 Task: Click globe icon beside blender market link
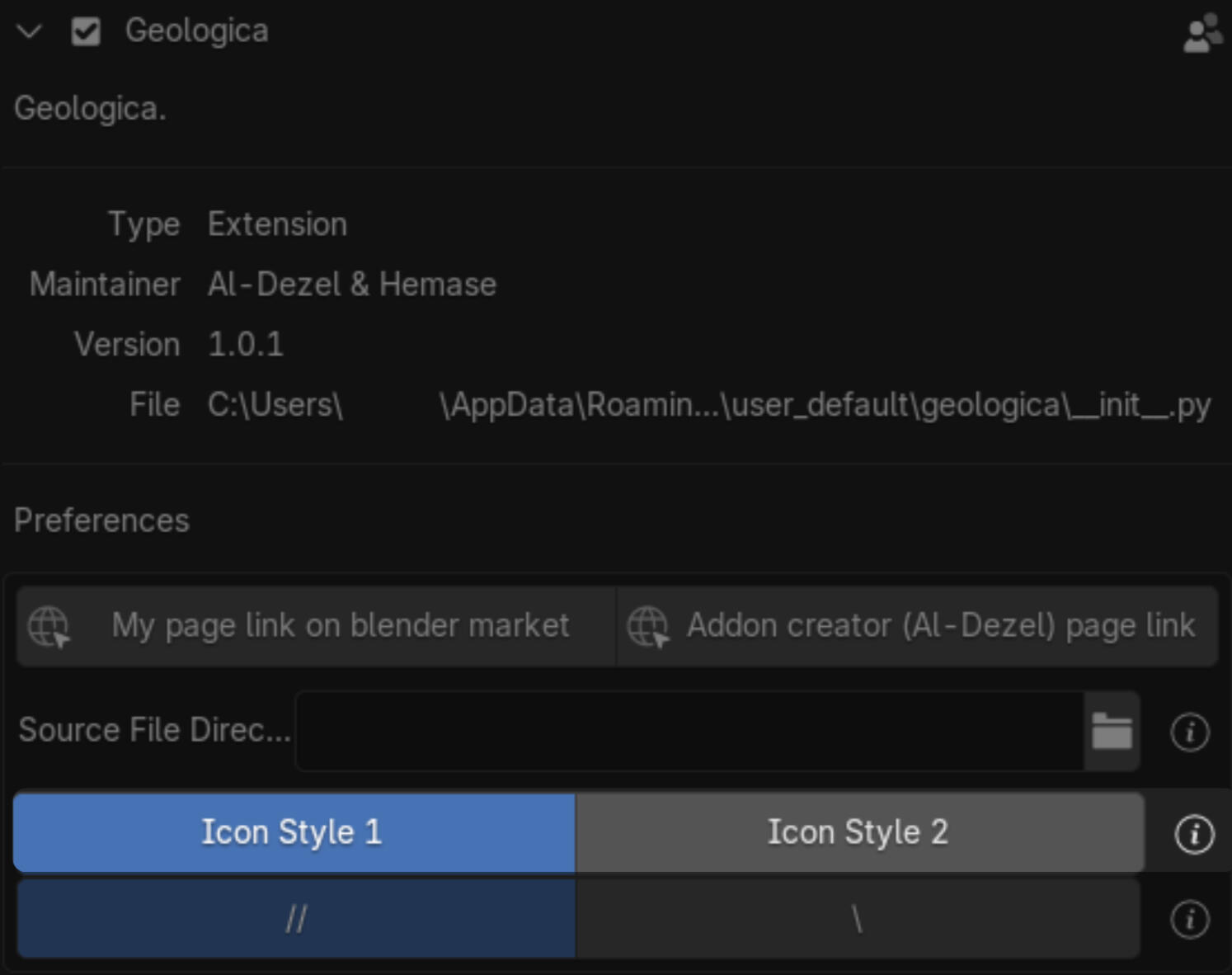49,627
